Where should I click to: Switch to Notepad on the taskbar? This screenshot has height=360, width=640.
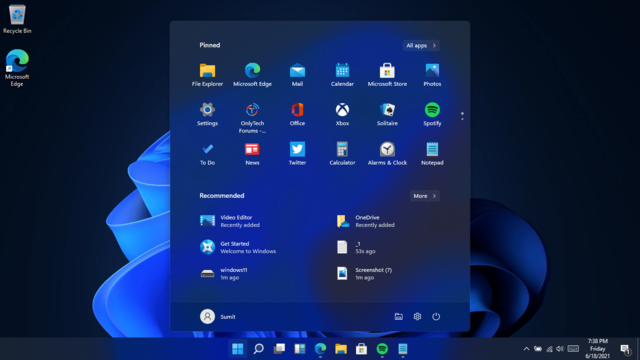[x=403, y=349]
